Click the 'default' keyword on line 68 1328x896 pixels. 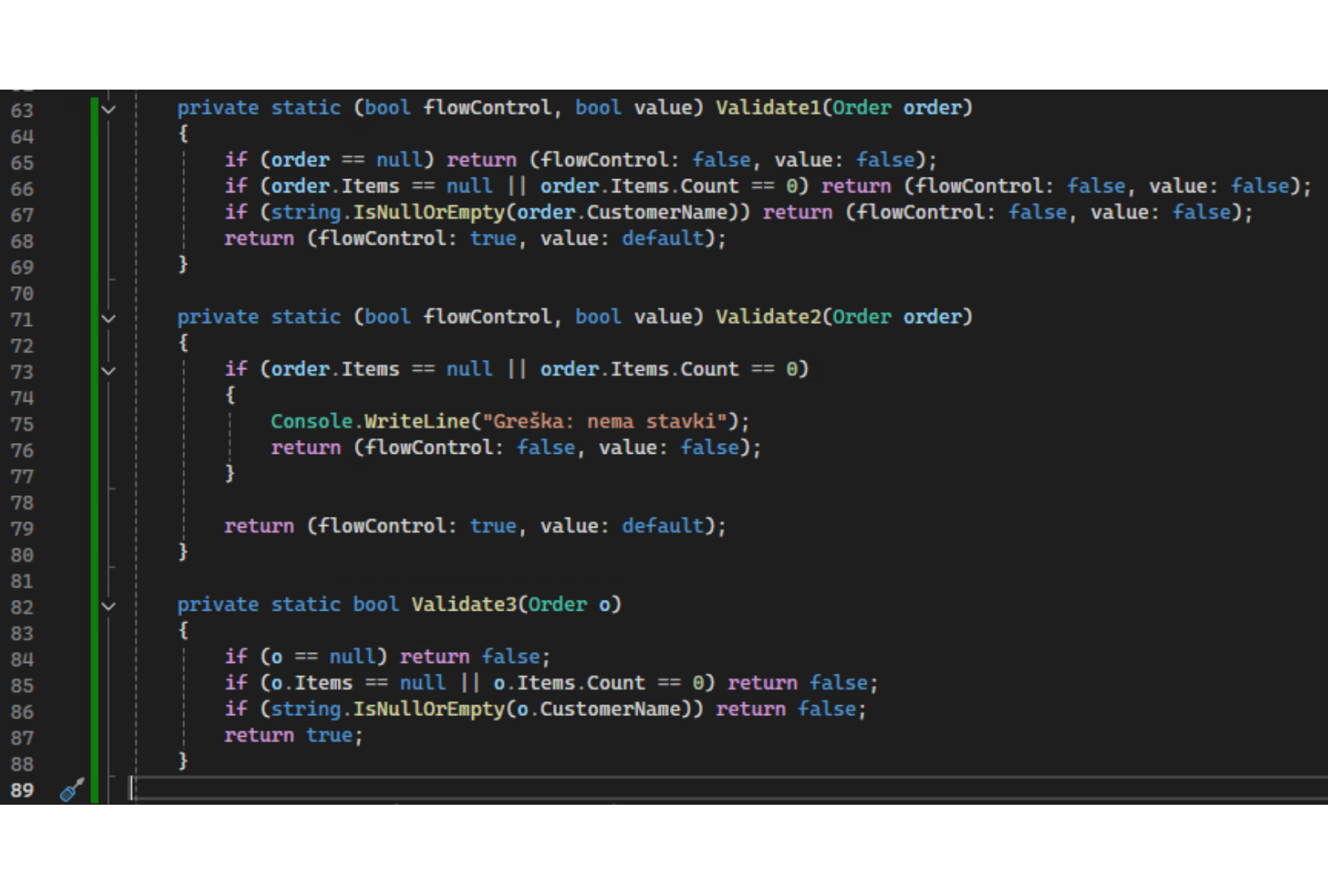coord(662,239)
